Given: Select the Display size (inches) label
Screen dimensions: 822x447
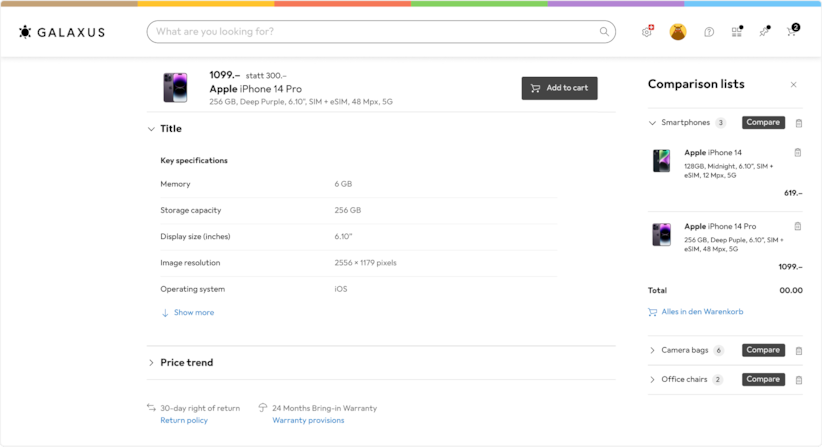Looking at the screenshot, I should (x=196, y=236).
